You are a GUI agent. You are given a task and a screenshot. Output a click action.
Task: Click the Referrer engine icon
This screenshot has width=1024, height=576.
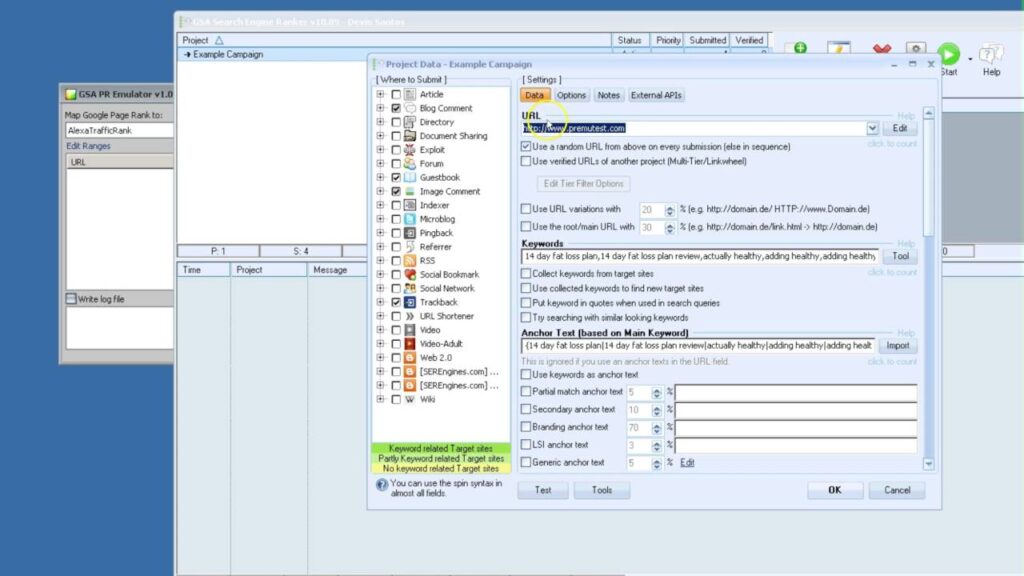(410, 247)
